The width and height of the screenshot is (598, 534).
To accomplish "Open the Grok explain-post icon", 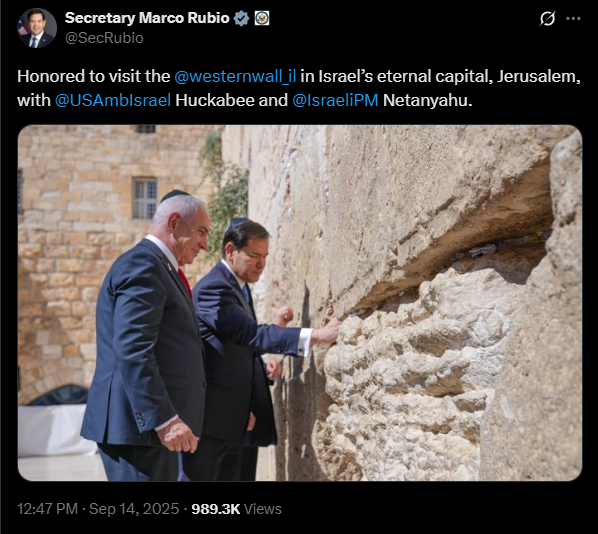I will [547, 18].
